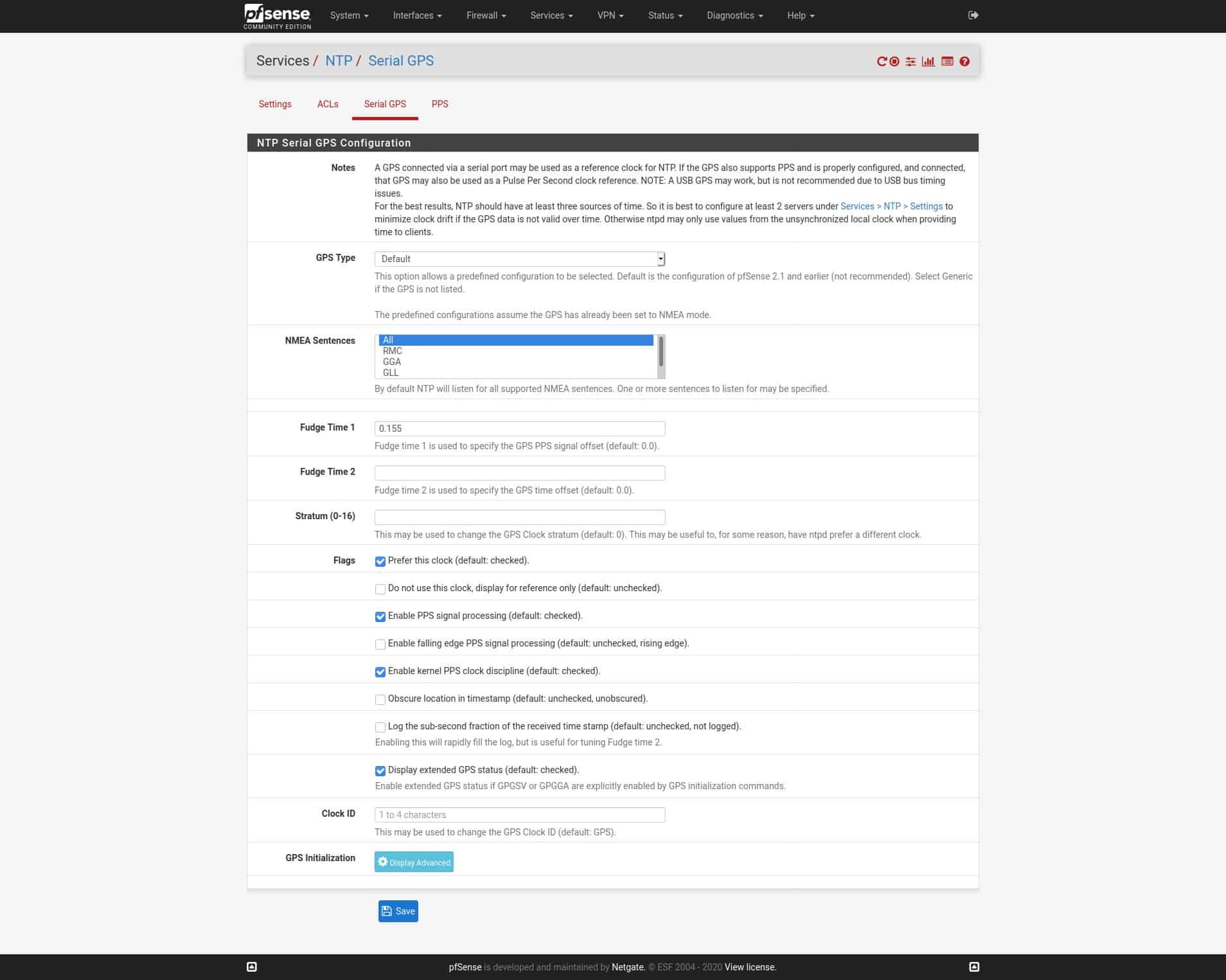Enable Do not use this clock checkbox
The height and width of the screenshot is (980, 1226).
(380, 589)
